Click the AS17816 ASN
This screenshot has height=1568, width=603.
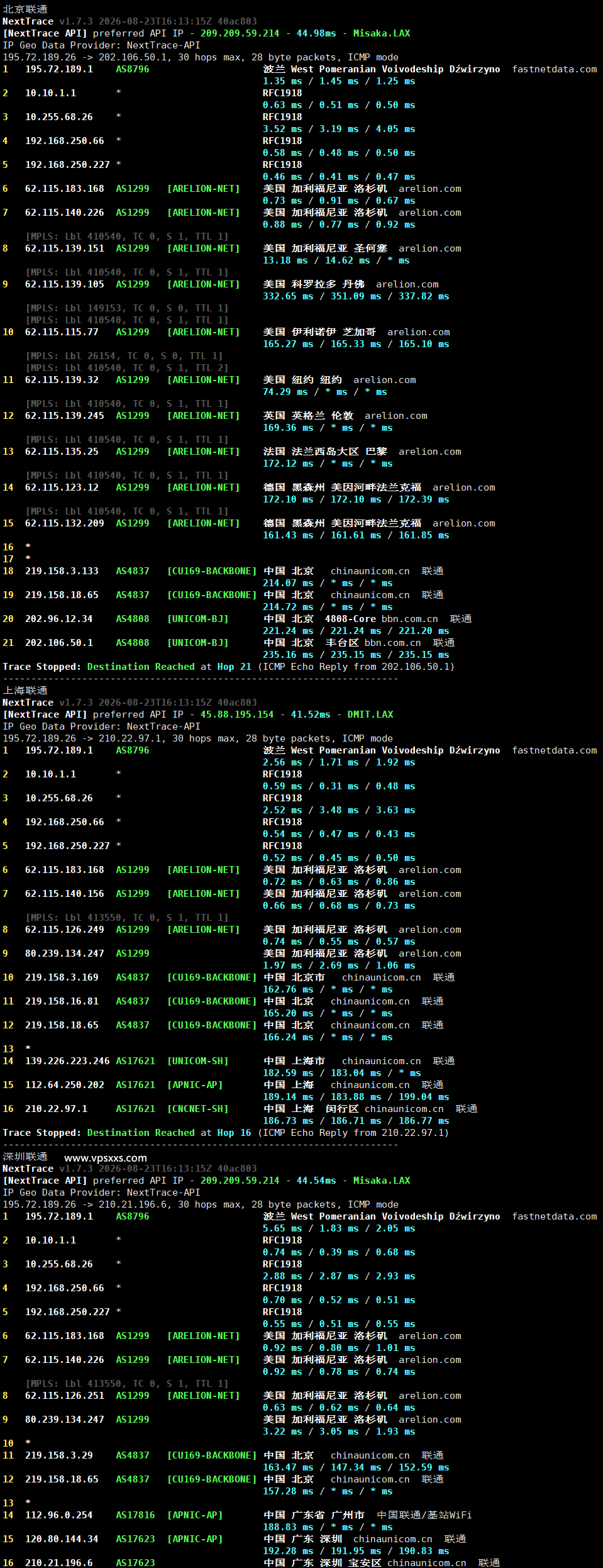tap(135, 1515)
